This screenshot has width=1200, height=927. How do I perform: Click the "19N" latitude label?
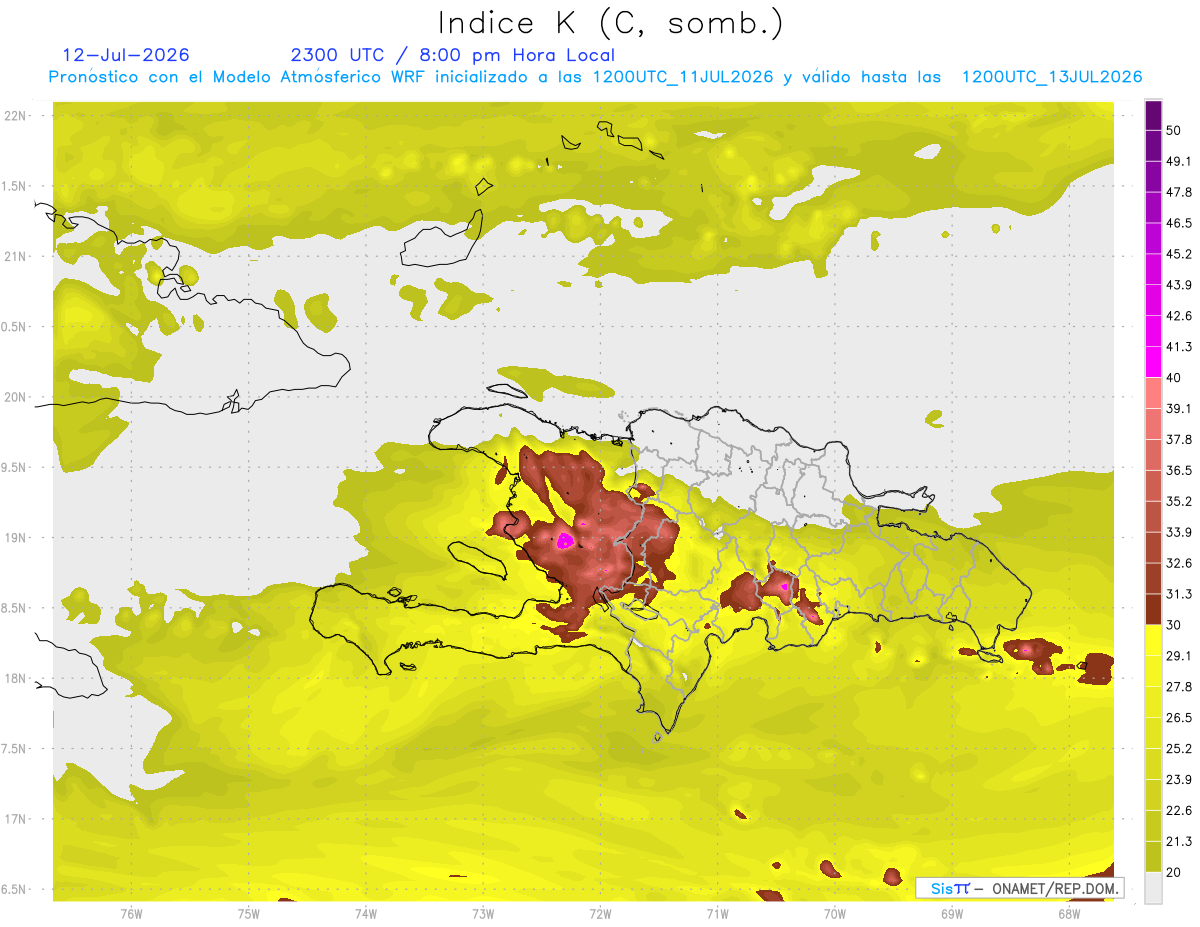click(x=15, y=538)
